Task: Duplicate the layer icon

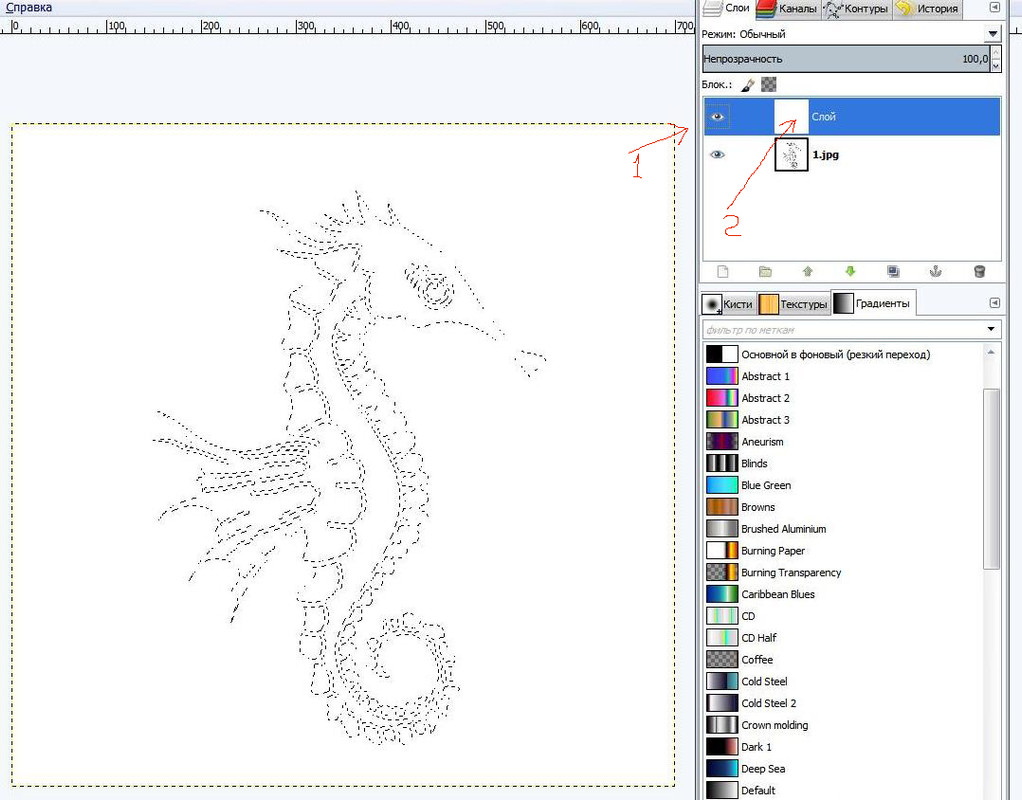Action: click(893, 271)
